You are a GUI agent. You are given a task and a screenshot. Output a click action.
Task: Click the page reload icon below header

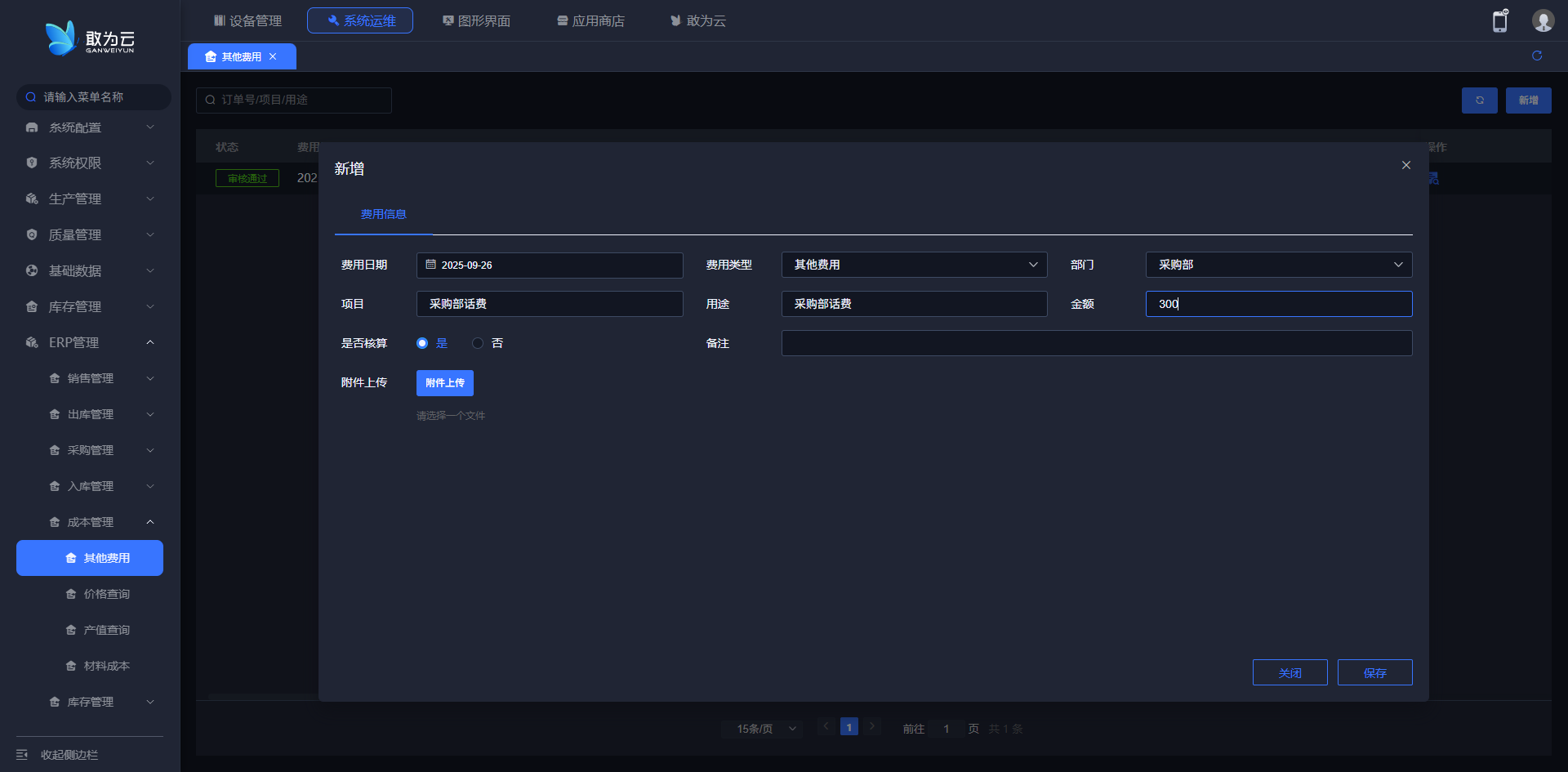pos(1537,56)
